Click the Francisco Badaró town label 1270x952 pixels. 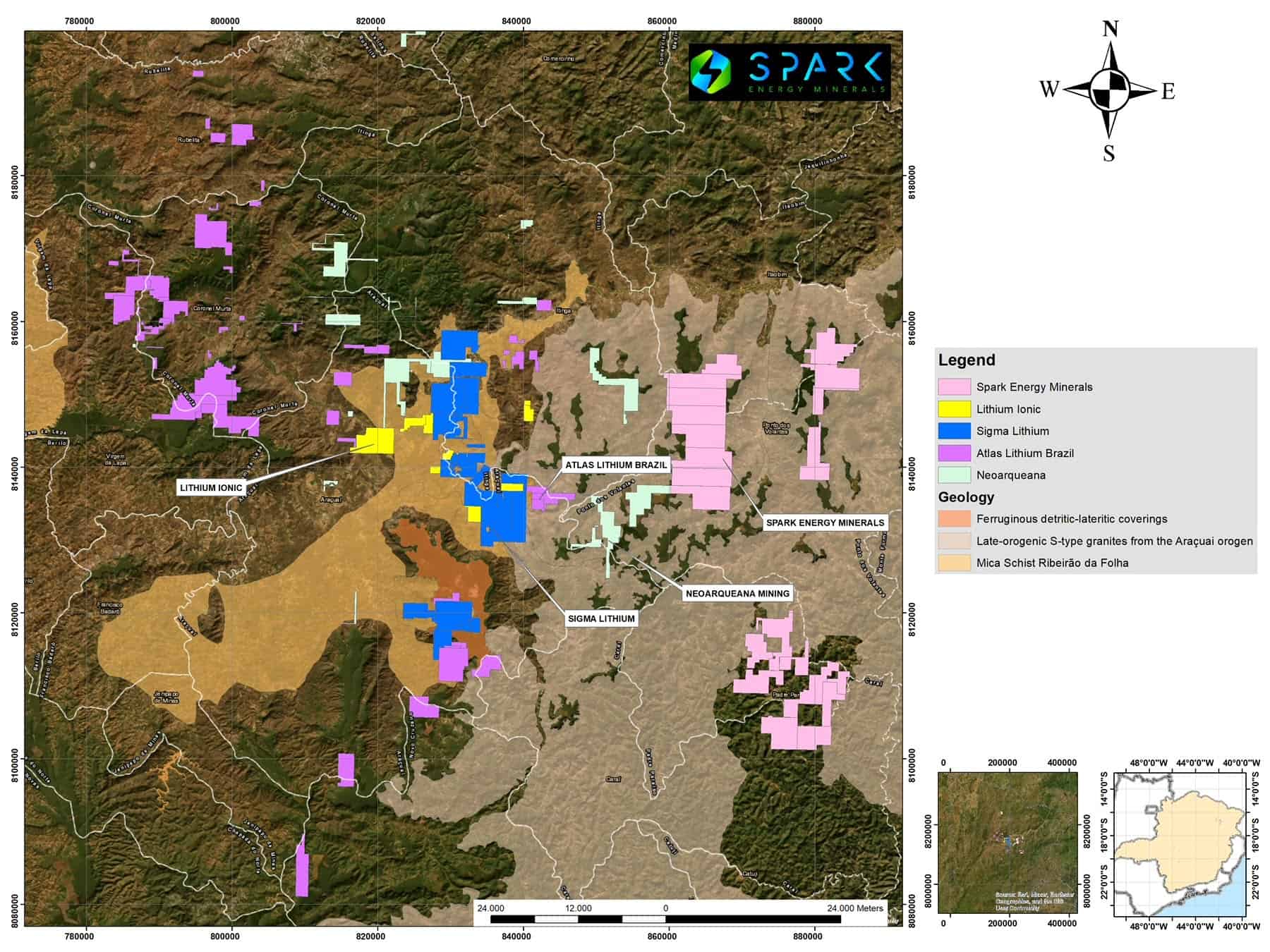[x=110, y=608]
